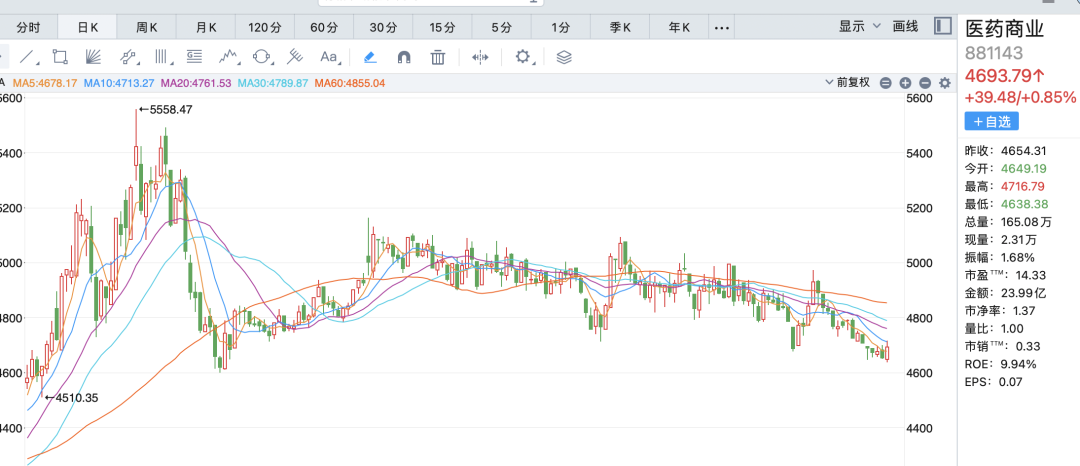The image size is (1080, 466).
Task: Click the stacked layers icon
Action: click(x=564, y=56)
